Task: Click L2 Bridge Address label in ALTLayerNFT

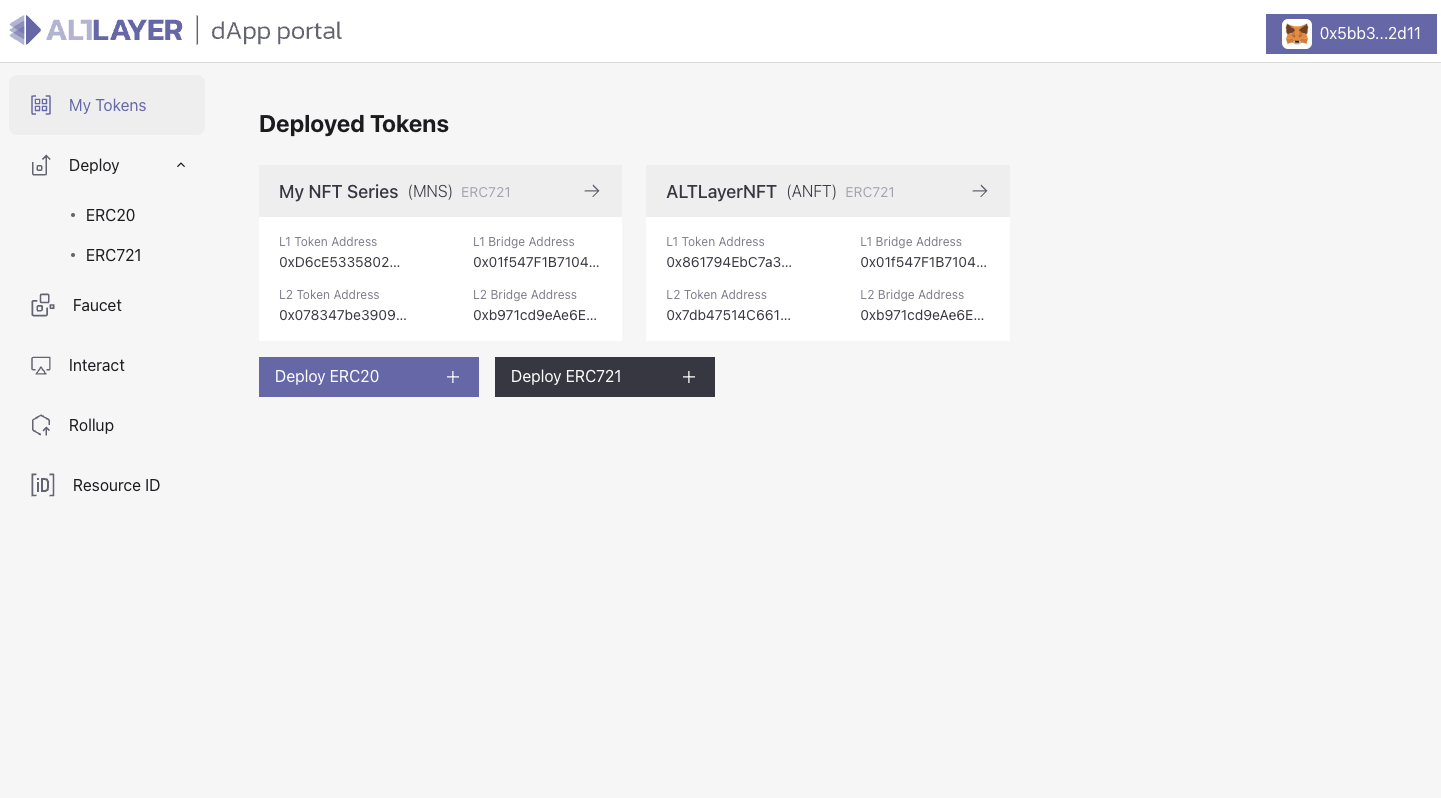Action: pos(912,295)
